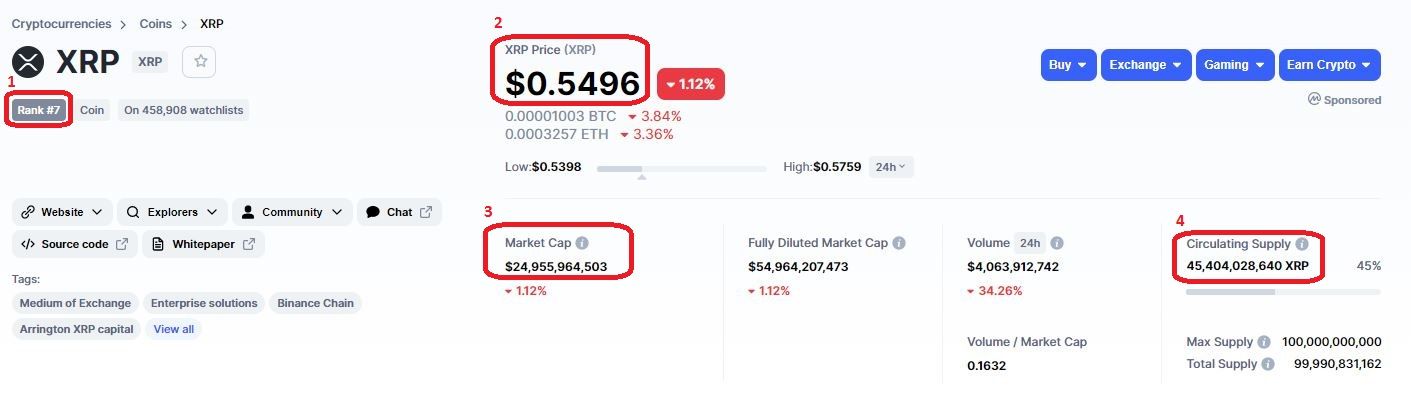Viewport: 1411px width, 400px height.
Task: Click the Max Supply info icon
Action: [x=1264, y=342]
